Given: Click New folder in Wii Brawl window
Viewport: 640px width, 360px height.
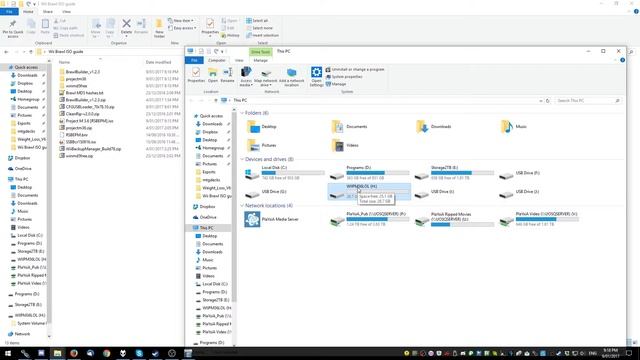Looking at the screenshot, I should [x=159, y=29].
